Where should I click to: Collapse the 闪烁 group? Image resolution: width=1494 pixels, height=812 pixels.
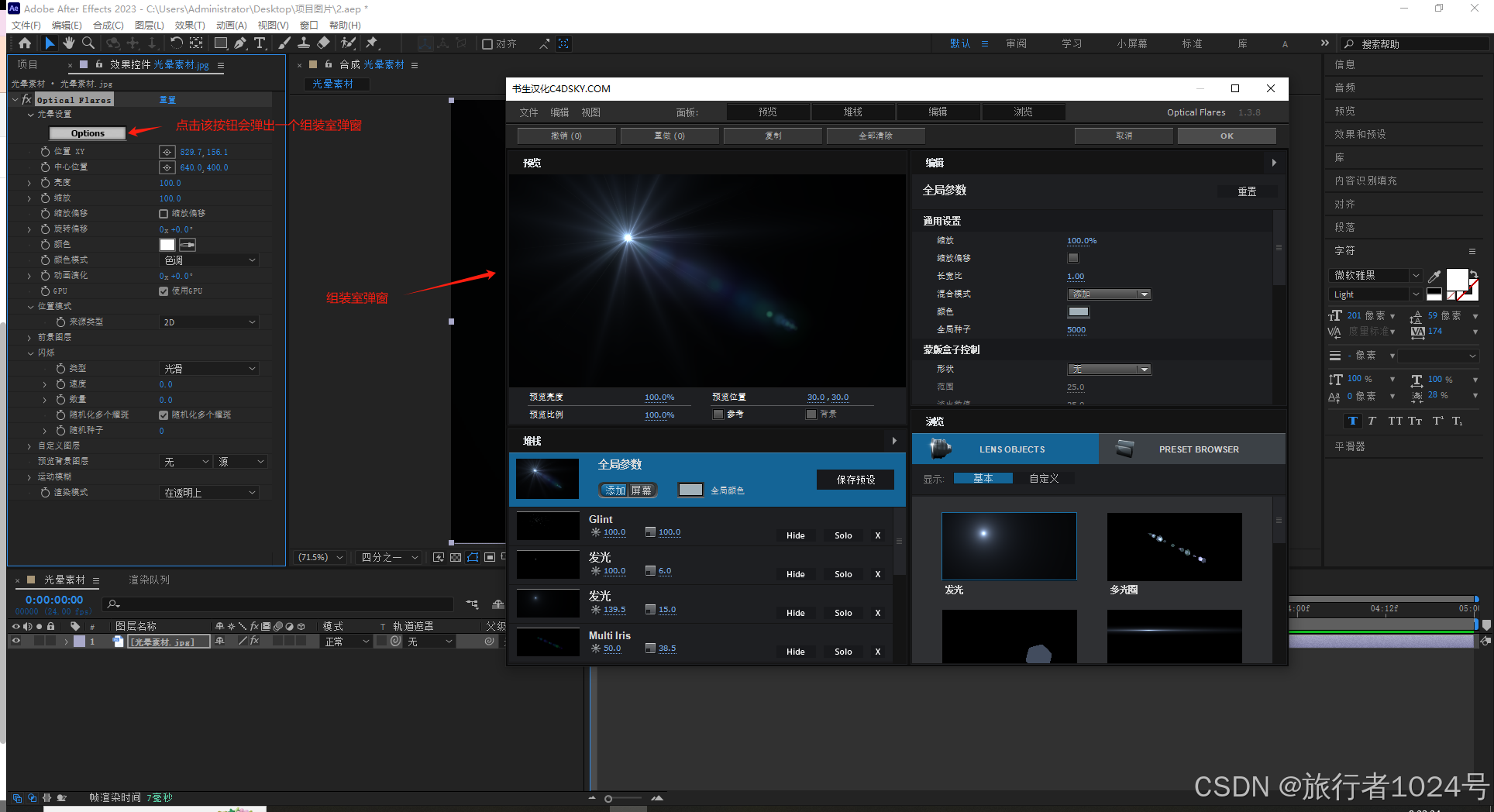pyautogui.click(x=31, y=353)
